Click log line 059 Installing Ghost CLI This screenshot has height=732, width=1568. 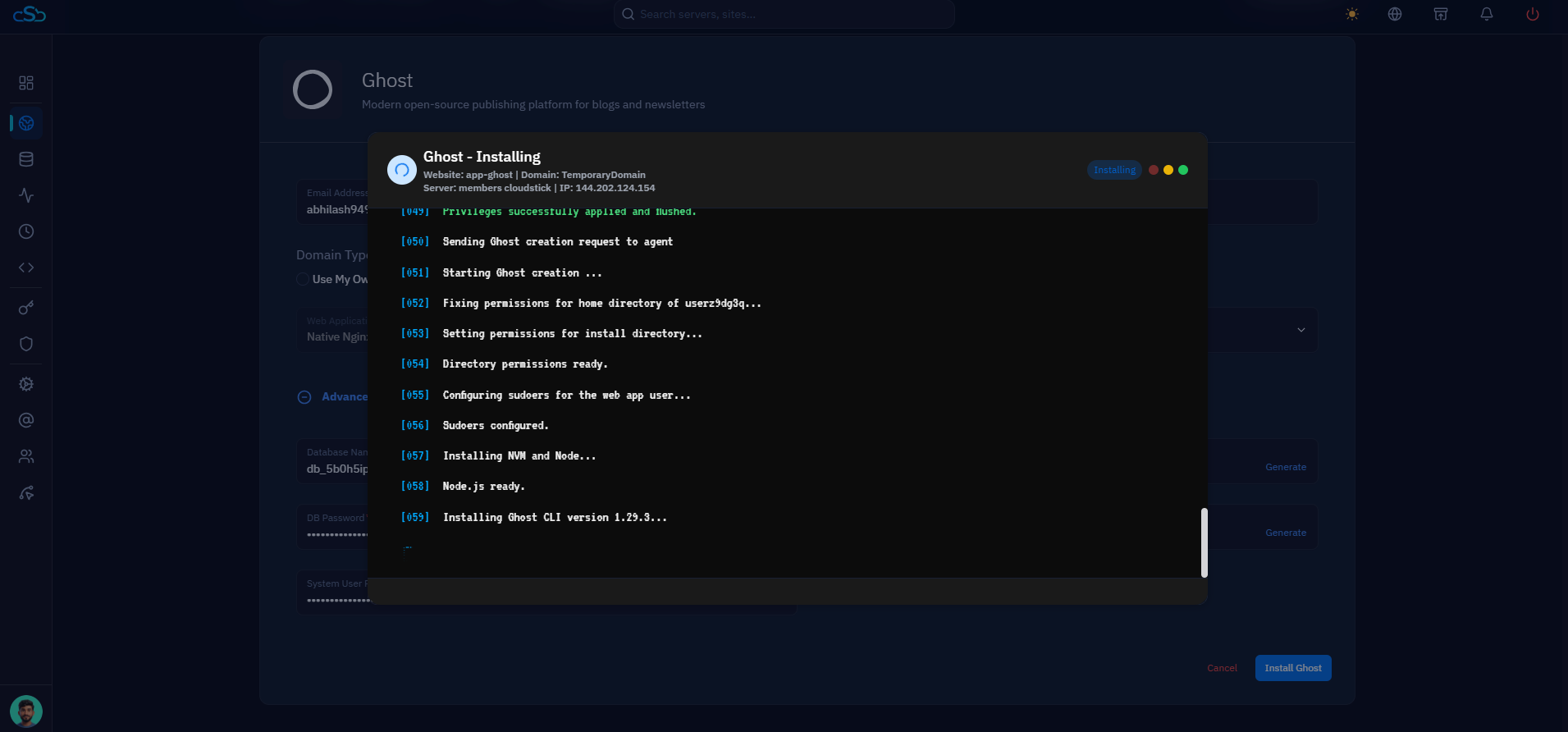coord(533,517)
